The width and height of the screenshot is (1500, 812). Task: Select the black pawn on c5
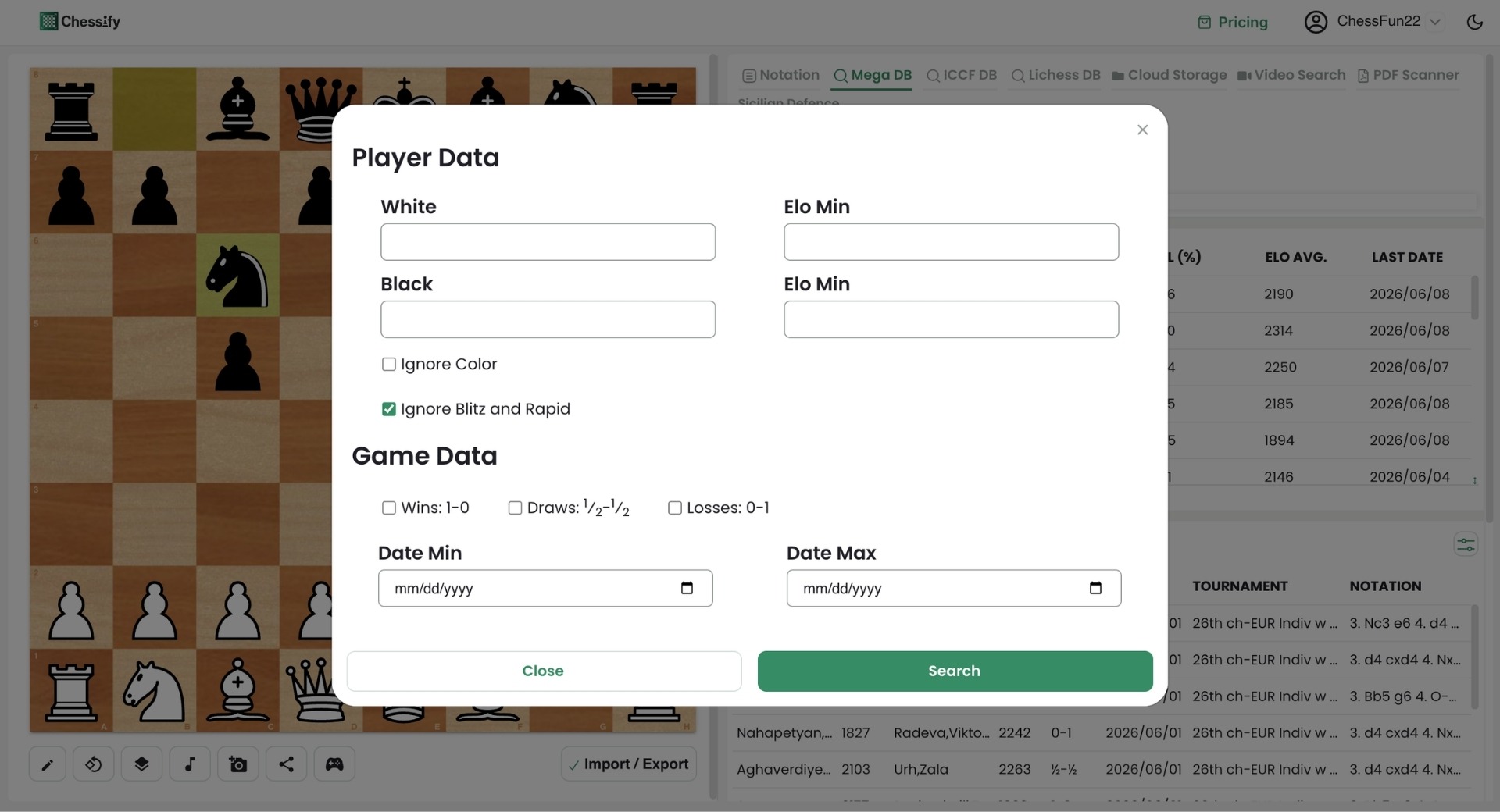237,358
